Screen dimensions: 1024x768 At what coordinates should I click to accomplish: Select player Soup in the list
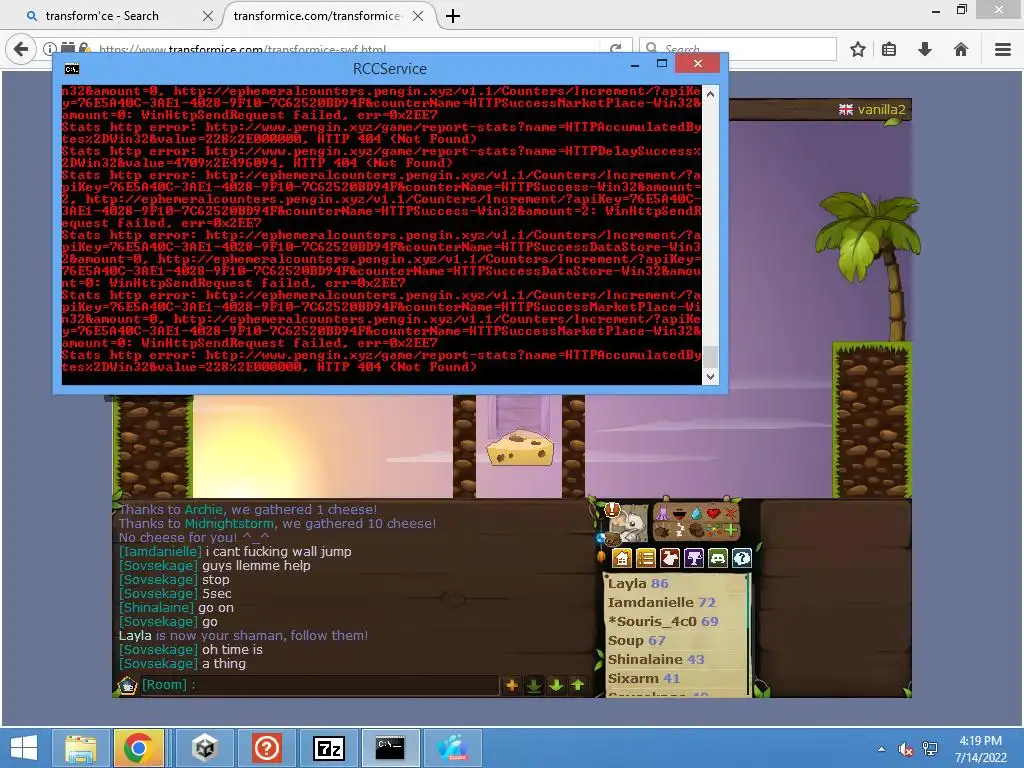[637, 641]
